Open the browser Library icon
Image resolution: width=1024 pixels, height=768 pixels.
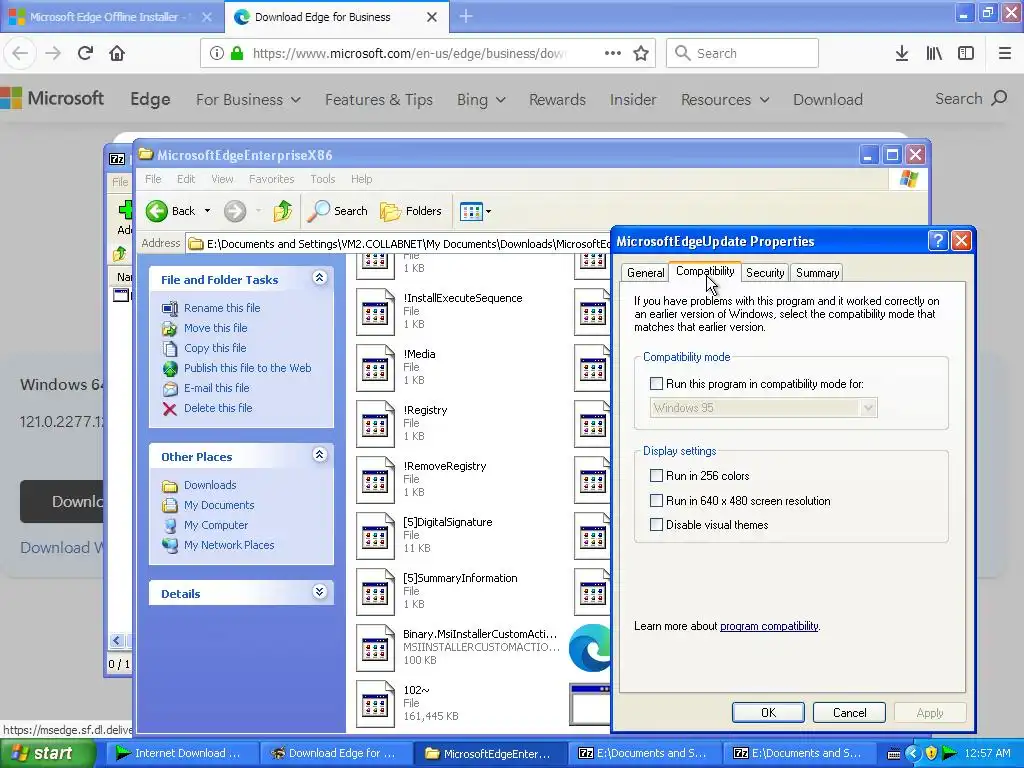coord(934,53)
